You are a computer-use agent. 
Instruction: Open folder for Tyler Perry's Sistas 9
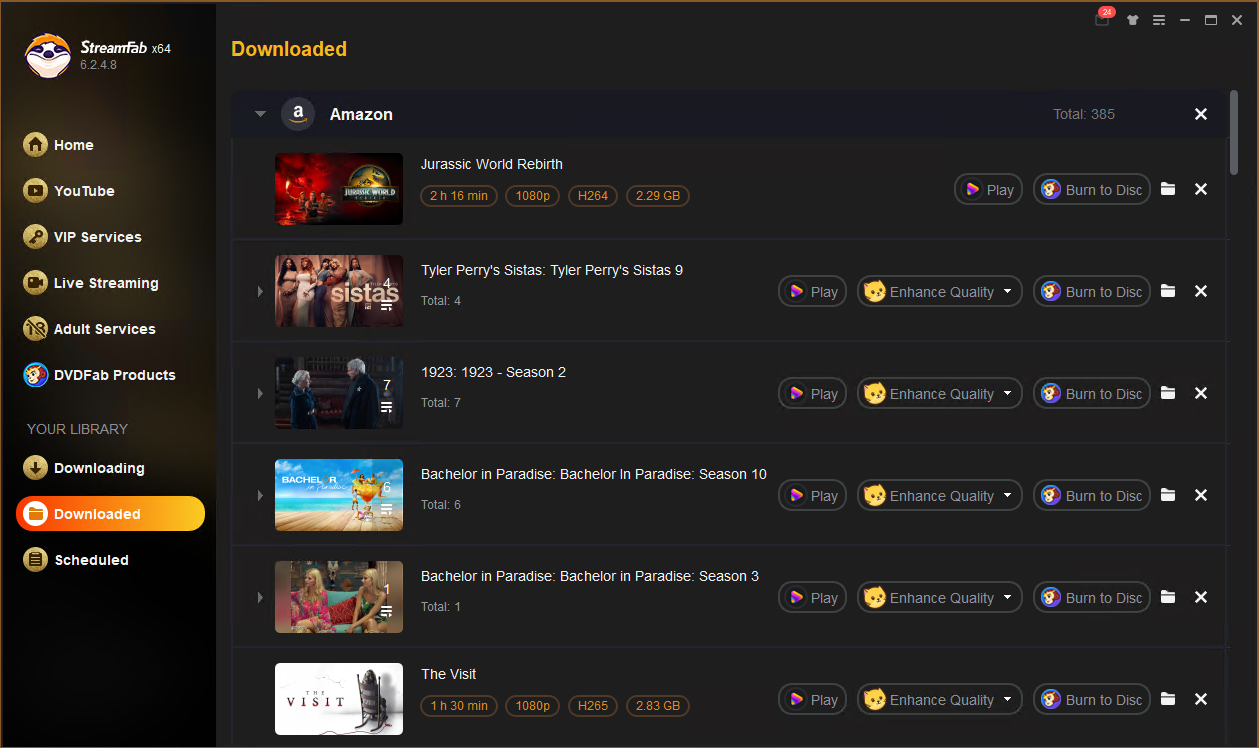tap(1168, 291)
